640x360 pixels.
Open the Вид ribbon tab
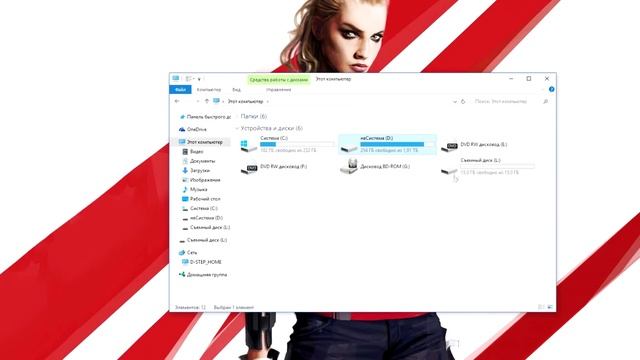[x=236, y=89]
